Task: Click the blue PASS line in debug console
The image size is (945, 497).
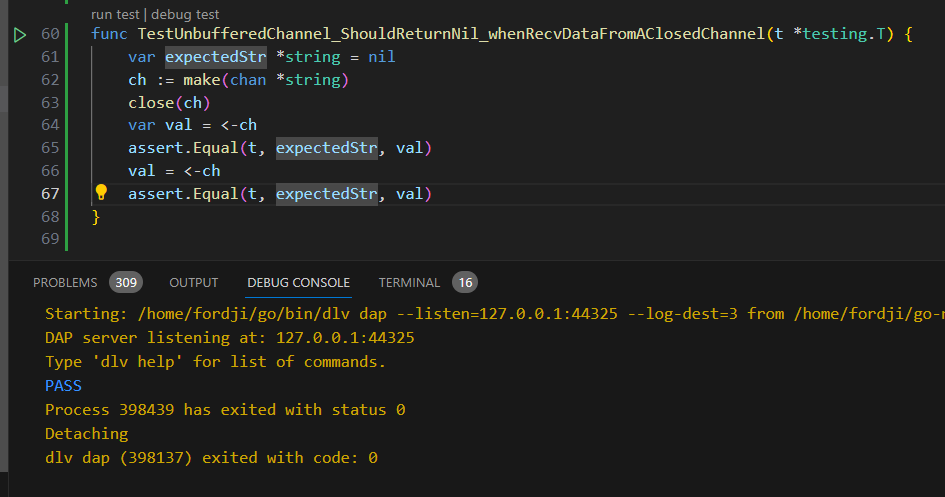Action: [x=63, y=386]
